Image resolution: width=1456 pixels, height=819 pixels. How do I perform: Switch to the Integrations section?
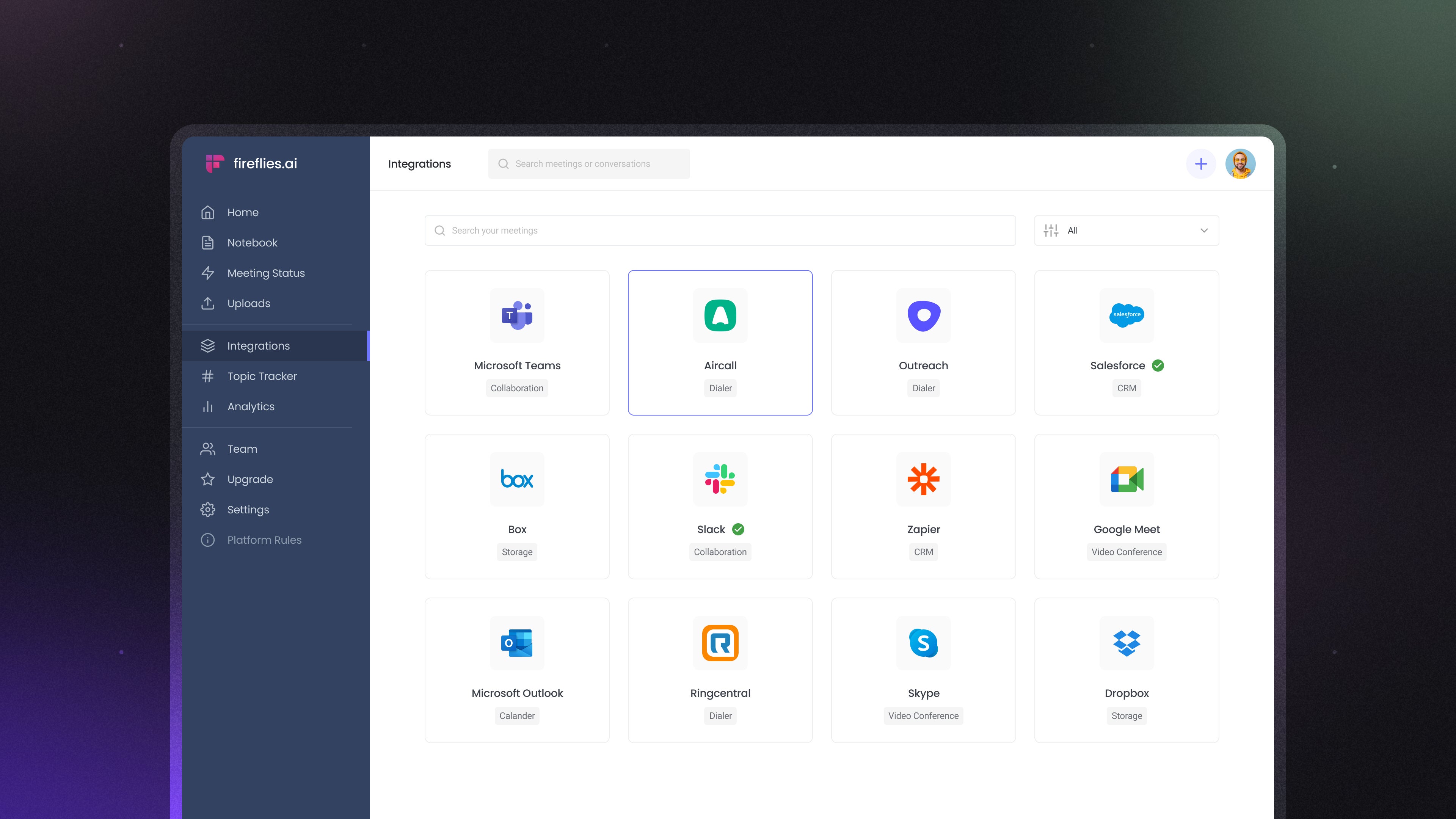pyautogui.click(x=258, y=345)
